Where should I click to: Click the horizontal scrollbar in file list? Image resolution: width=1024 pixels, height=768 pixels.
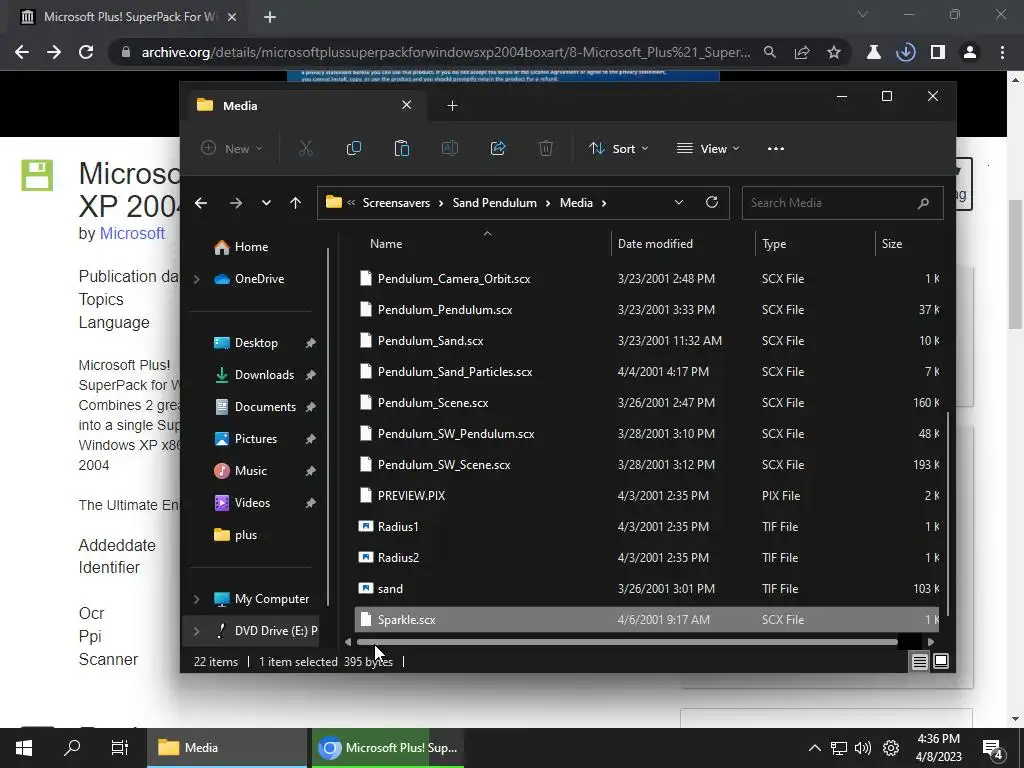point(627,642)
